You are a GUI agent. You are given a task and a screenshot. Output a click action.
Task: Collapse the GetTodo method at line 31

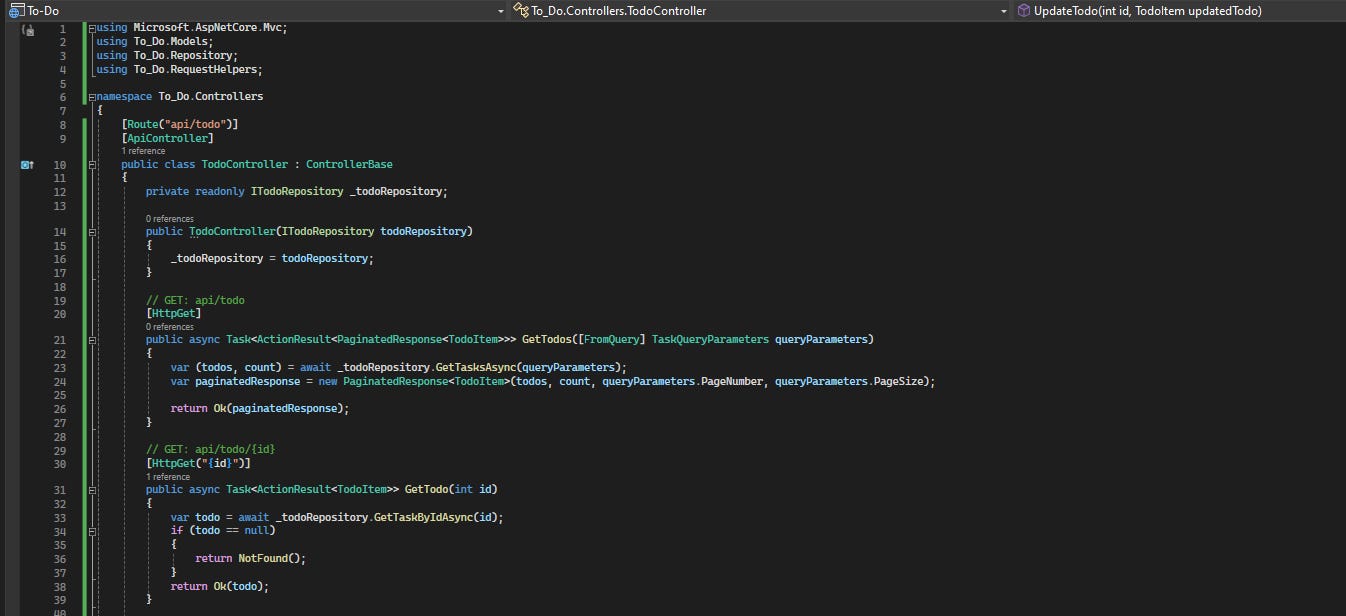90,489
